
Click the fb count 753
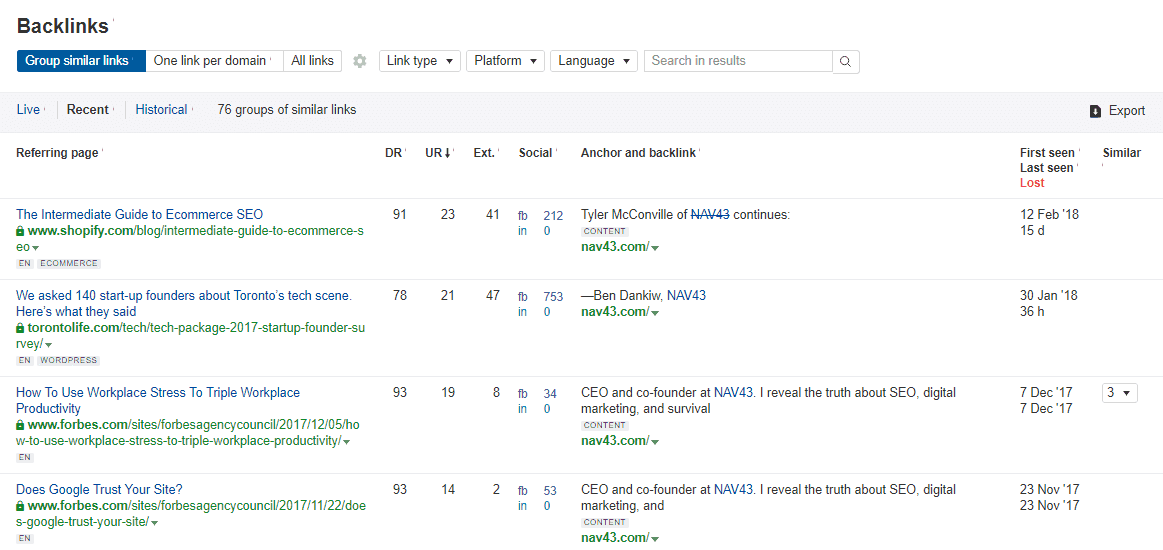pyautogui.click(x=553, y=297)
